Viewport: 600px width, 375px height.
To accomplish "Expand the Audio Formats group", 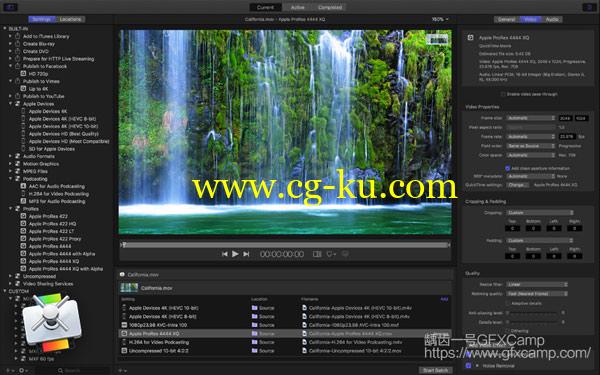I will click(x=11, y=156).
